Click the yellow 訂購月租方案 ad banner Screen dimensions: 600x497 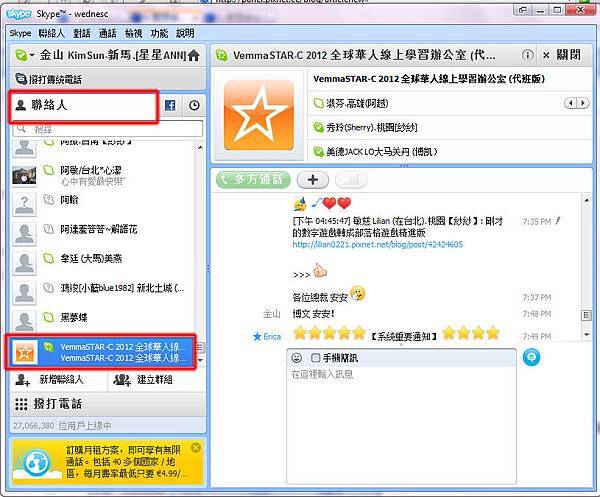click(108, 462)
